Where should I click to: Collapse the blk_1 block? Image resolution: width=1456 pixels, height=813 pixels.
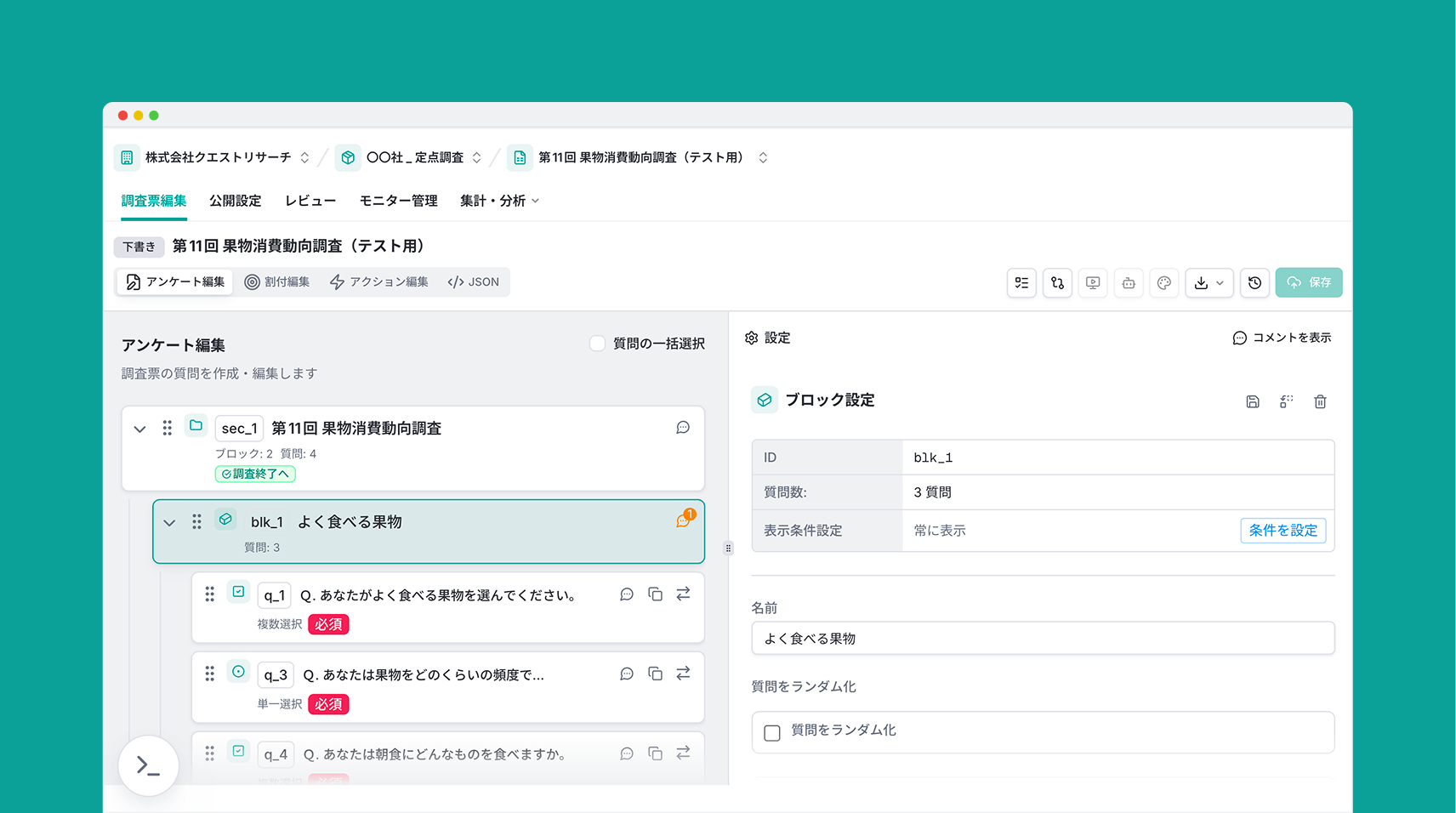[x=169, y=523]
